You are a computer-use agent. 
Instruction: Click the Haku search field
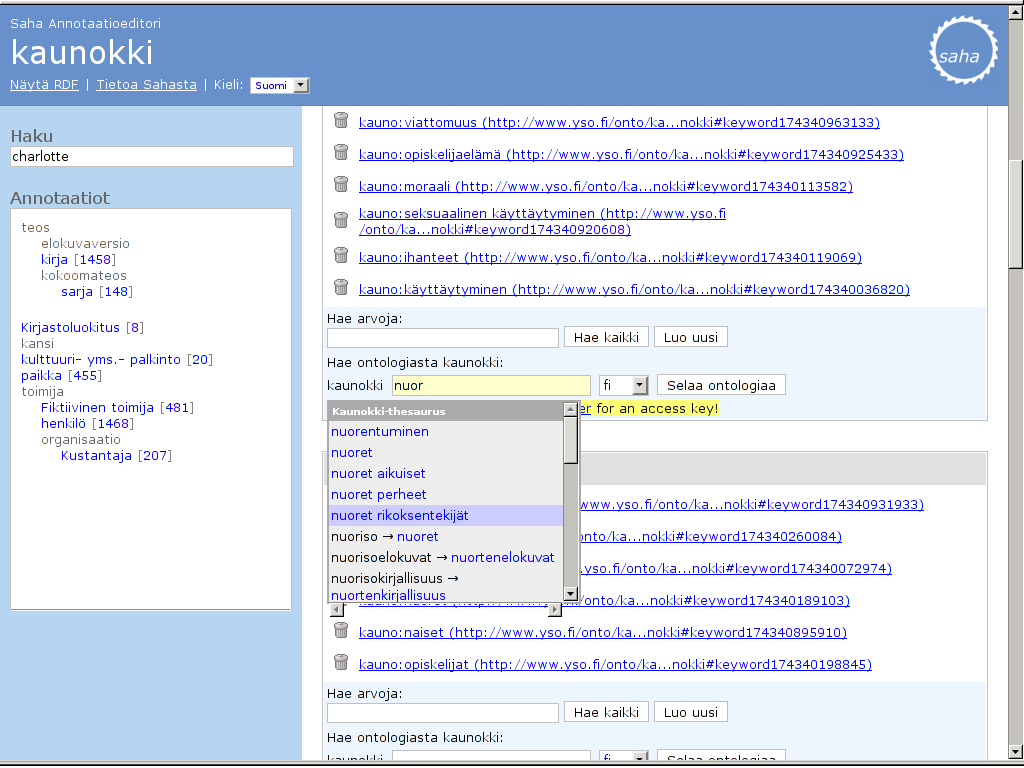tap(152, 156)
